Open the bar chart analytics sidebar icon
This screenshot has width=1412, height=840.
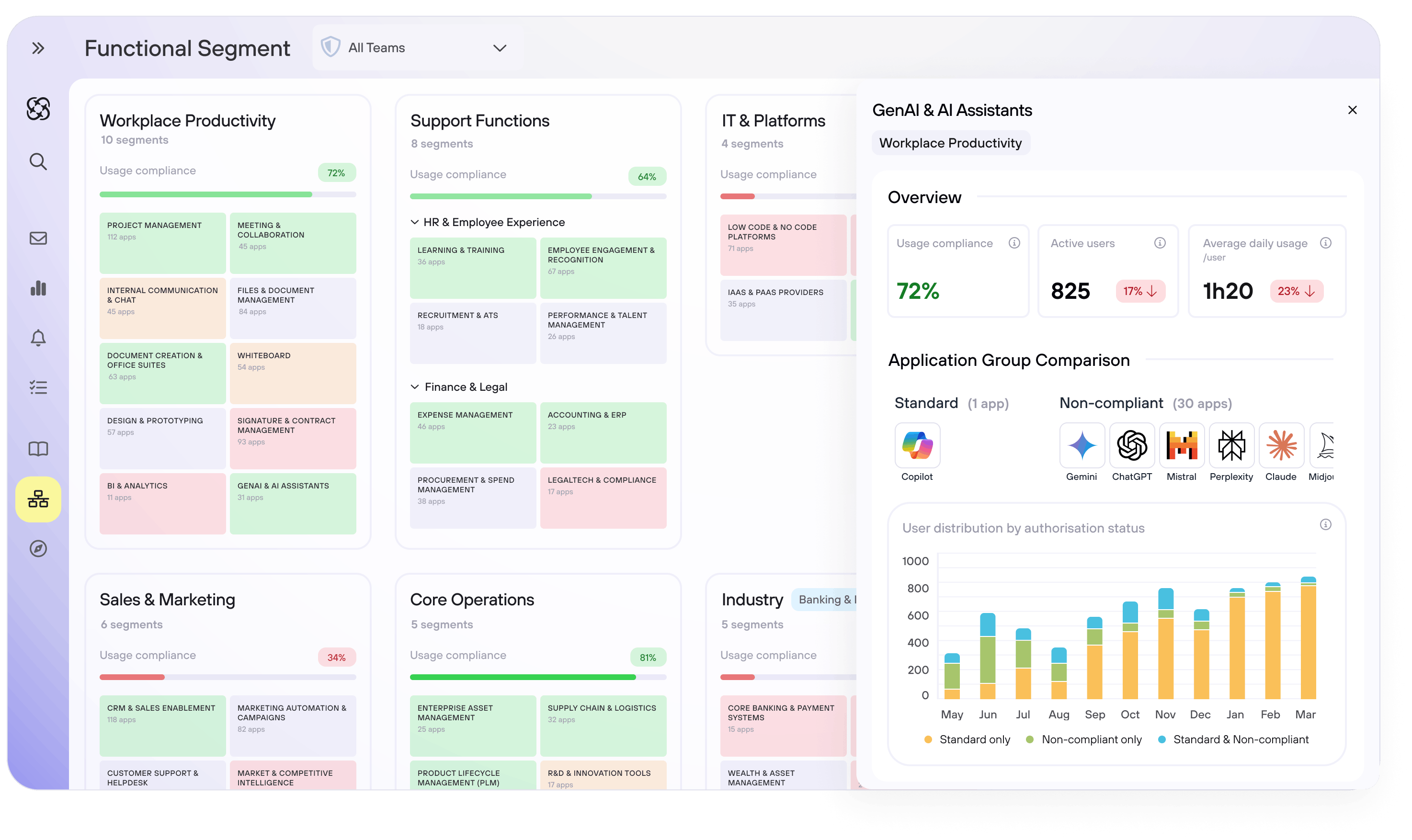tap(38, 288)
